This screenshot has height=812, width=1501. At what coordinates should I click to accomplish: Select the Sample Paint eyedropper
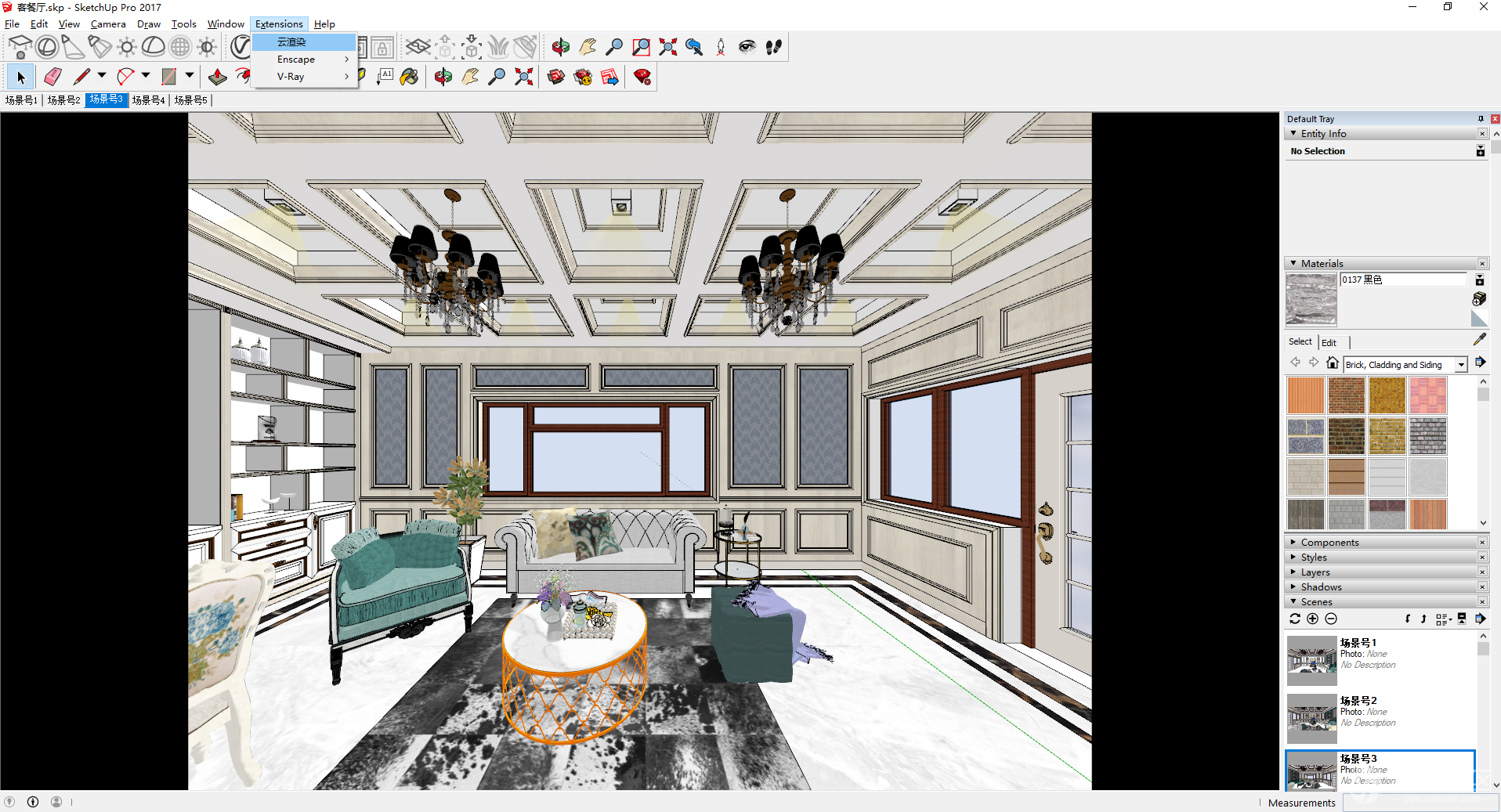point(1479,339)
